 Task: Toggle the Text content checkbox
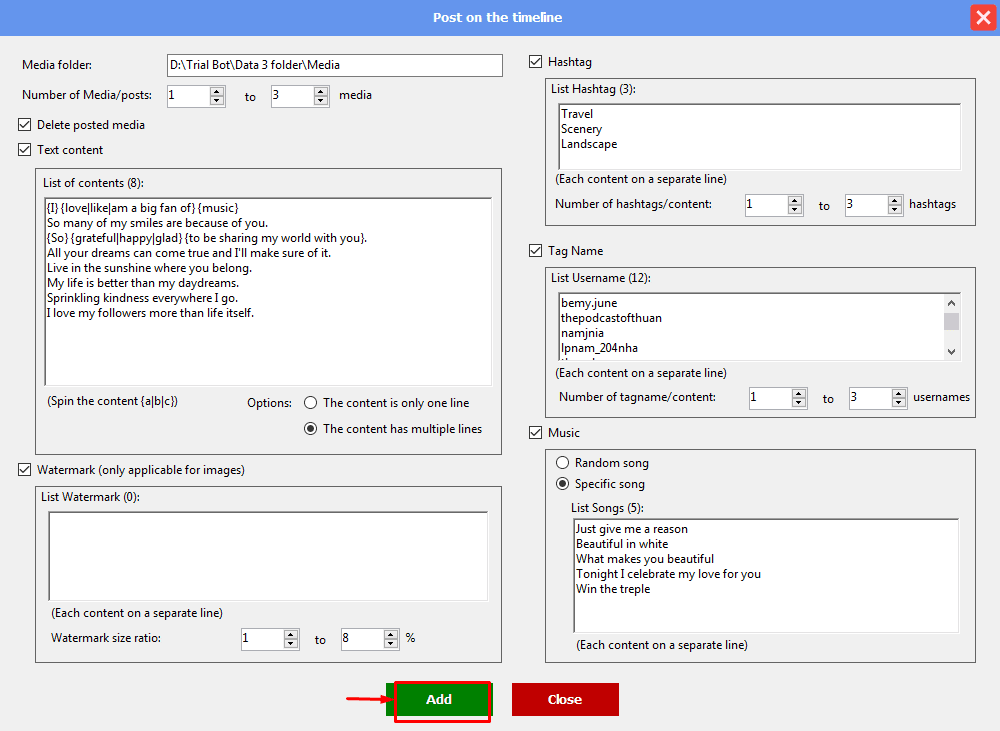(25, 150)
